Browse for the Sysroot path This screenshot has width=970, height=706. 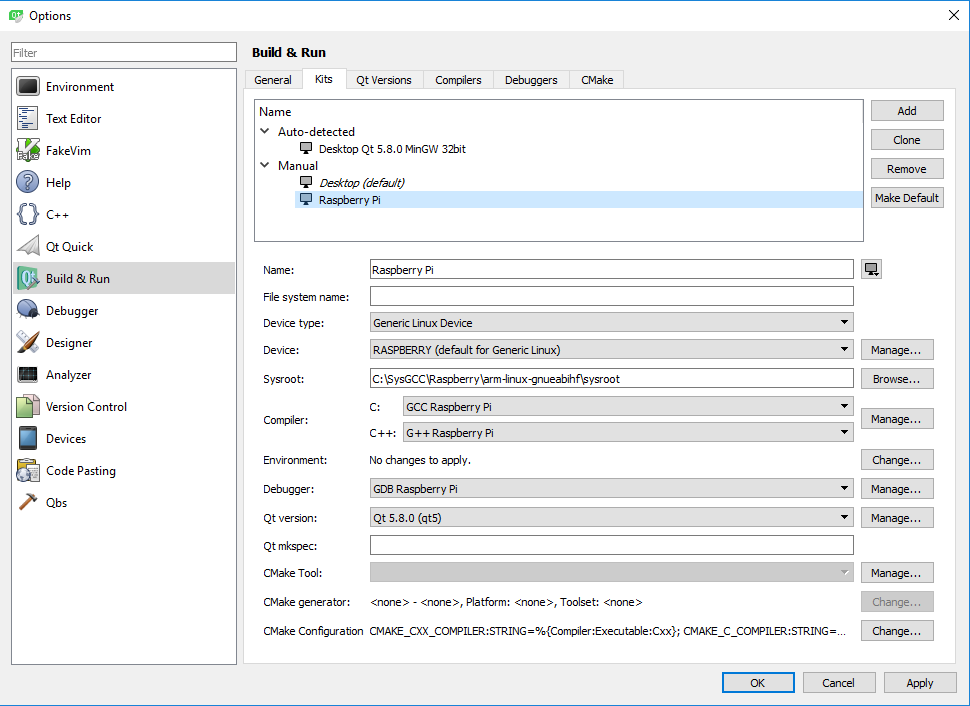tap(896, 379)
